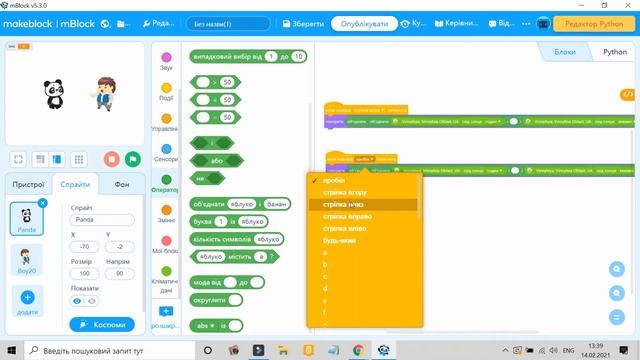640x360 pixels.
Task: Open the three-dots more menu
Action: tap(526, 24)
